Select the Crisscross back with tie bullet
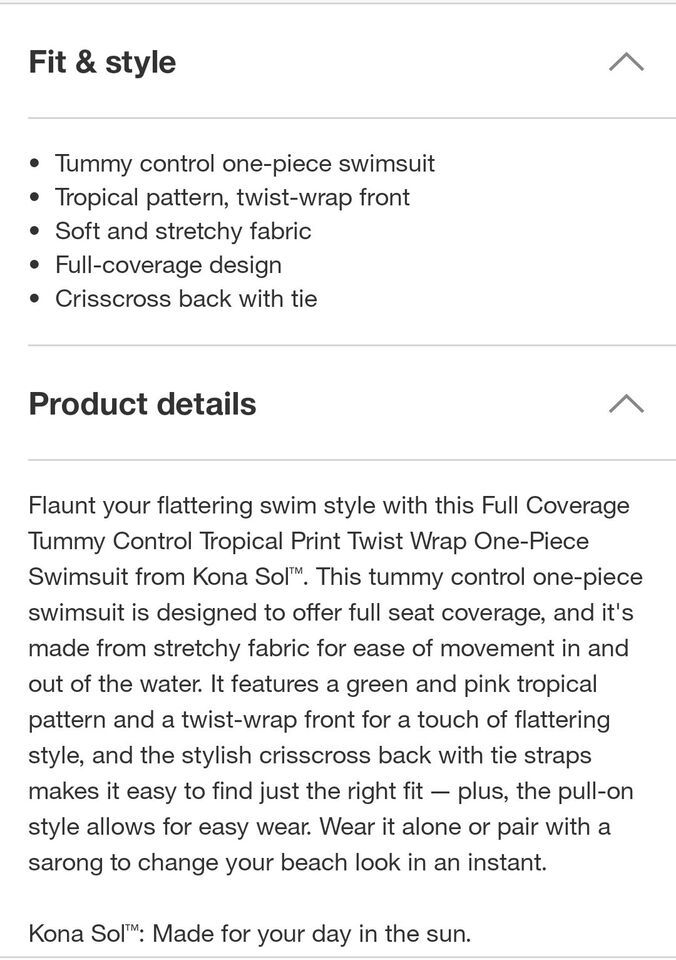The height and width of the screenshot is (960, 676). (x=186, y=299)
